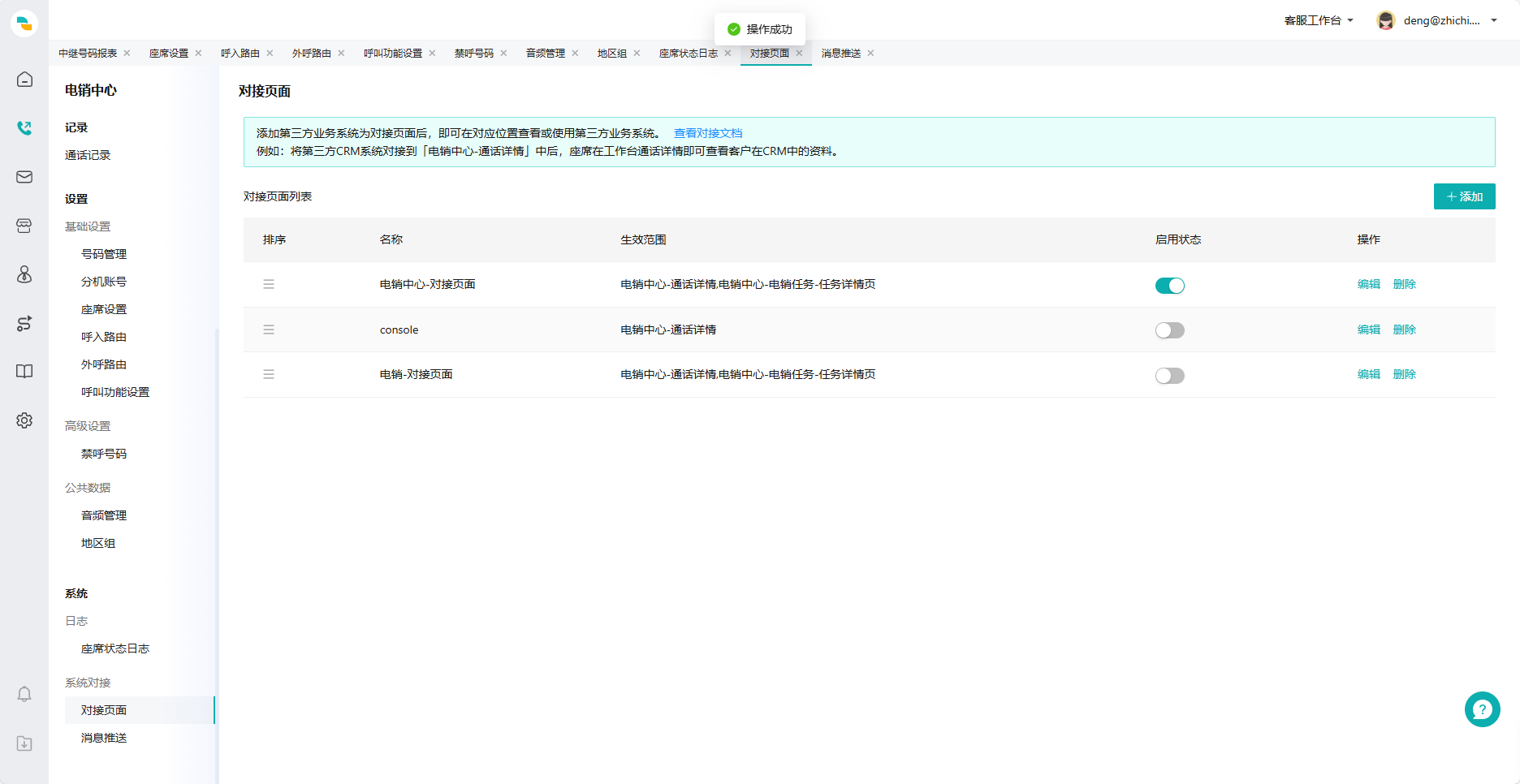Open 音频管理 in the side menu
Viewport: 1520px width, 784px height.
pyautogui.click(x=104, y=515)
